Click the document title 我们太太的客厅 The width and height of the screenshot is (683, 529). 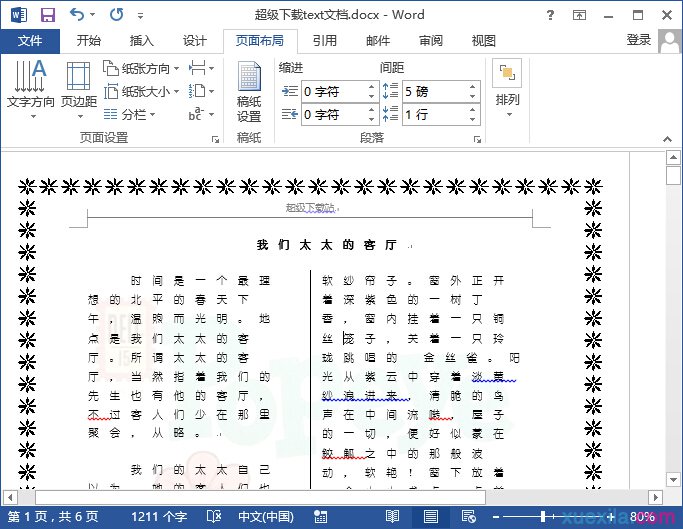[x=326, y=245]
